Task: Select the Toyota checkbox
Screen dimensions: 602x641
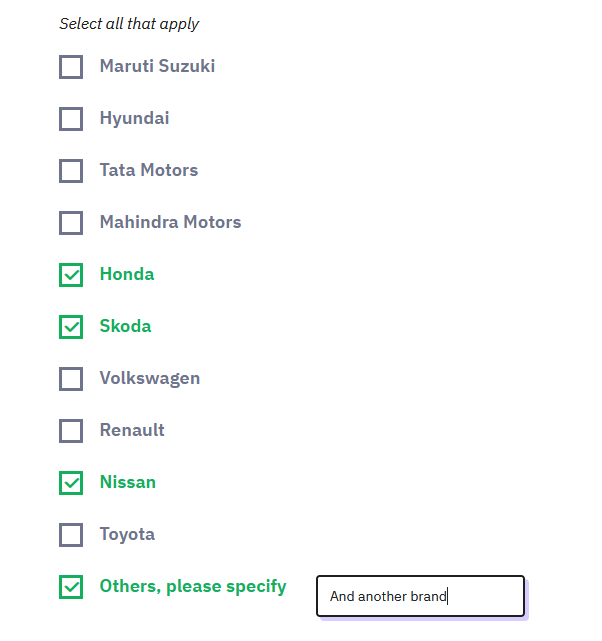Action: pos(71,535)
